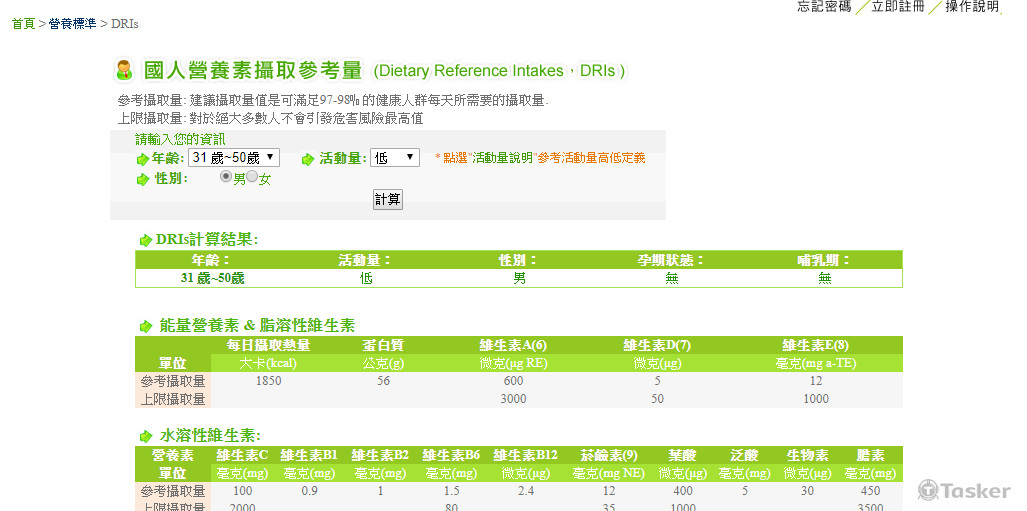Click the green user icon beside the DRIs title
Image resolution: width=1027 pixels, height=511 pixels.
(124, 70)
